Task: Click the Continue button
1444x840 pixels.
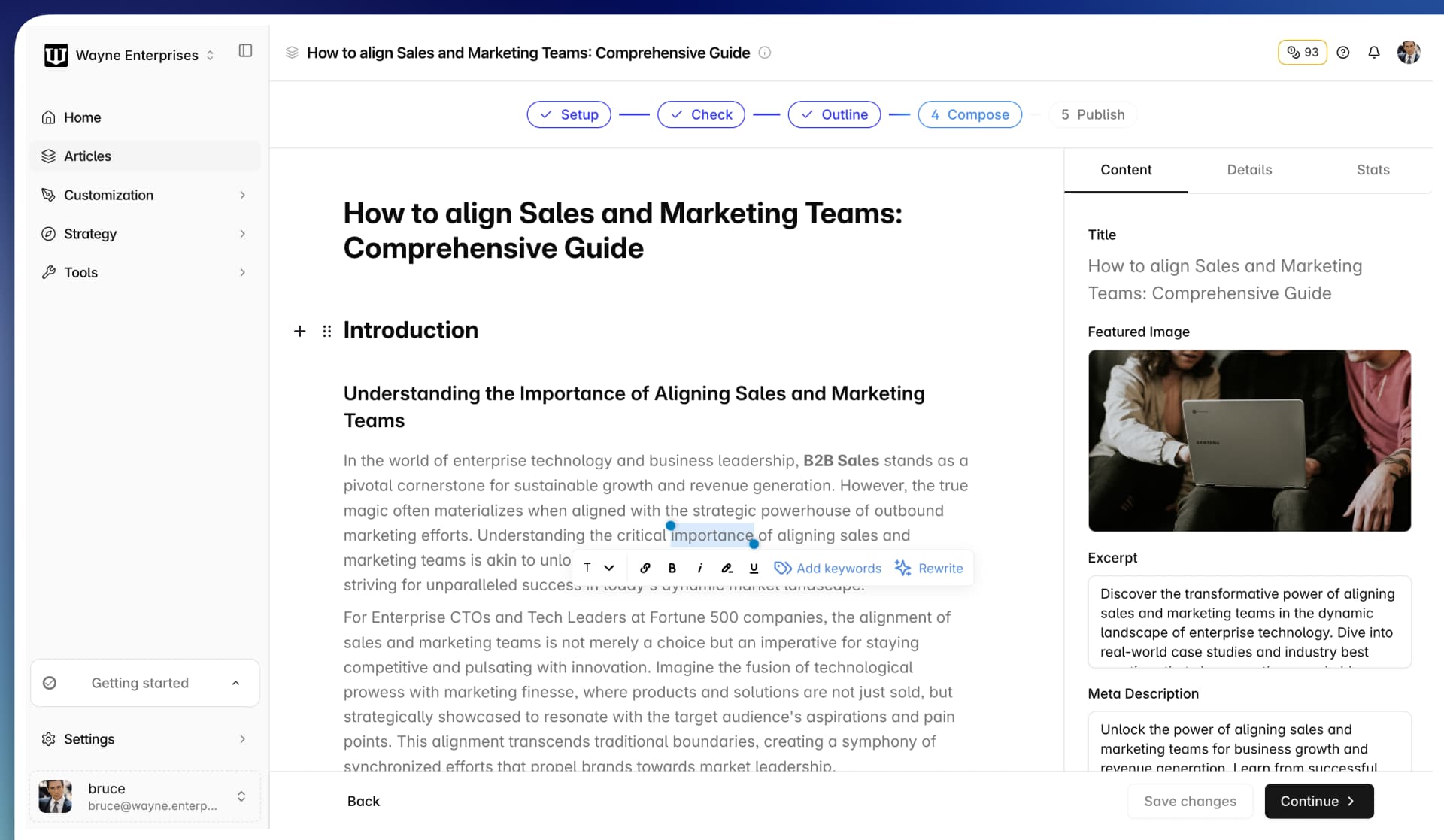Action: 1318,801
